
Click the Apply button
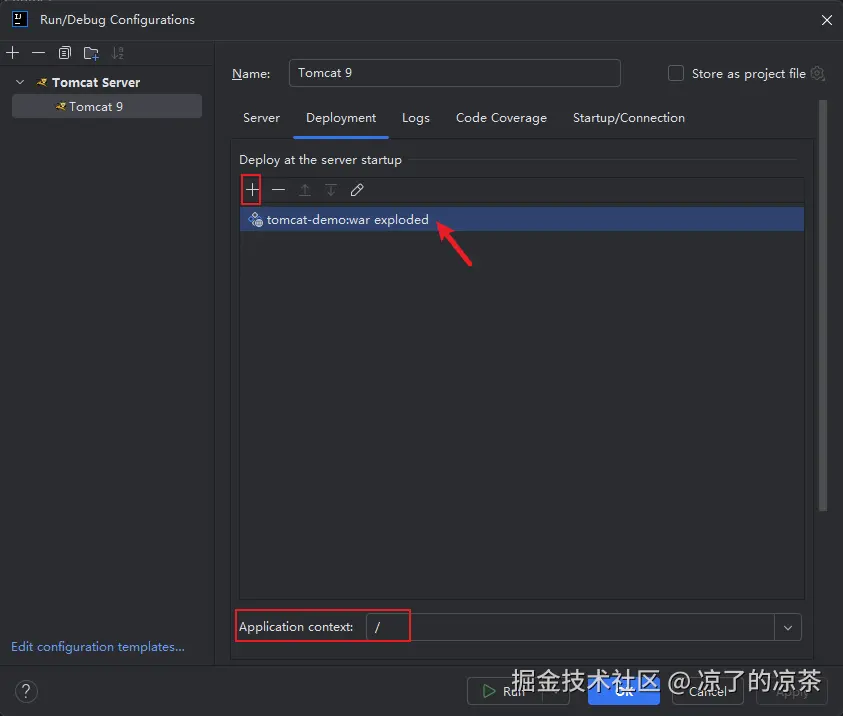791,692
